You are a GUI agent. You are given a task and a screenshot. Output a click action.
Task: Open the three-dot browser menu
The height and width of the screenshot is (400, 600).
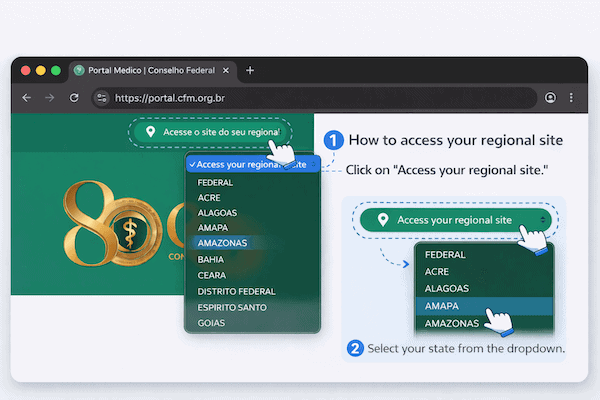(x=571, y=98)
